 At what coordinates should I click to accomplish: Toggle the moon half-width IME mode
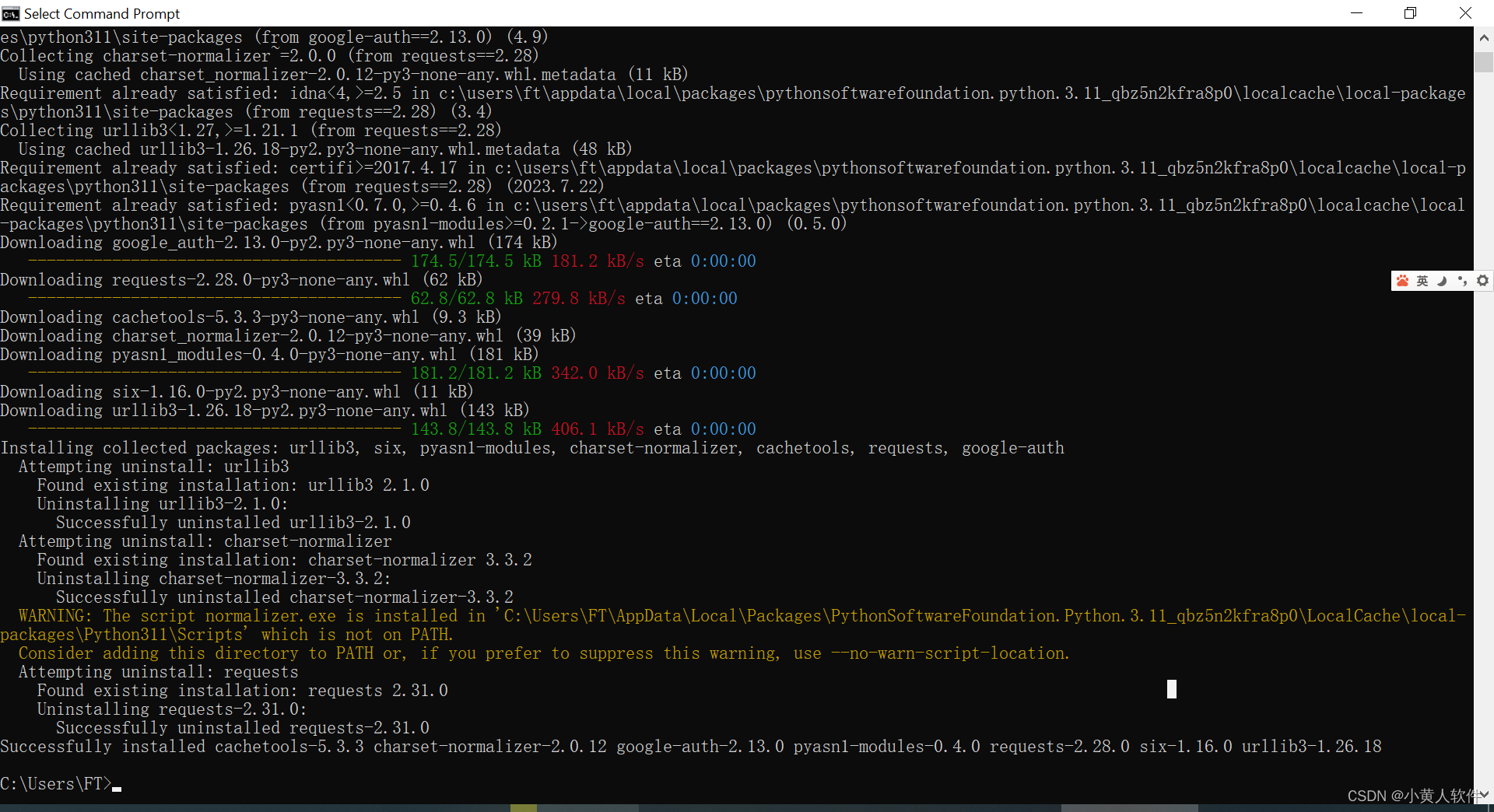tap(1442, 281)
